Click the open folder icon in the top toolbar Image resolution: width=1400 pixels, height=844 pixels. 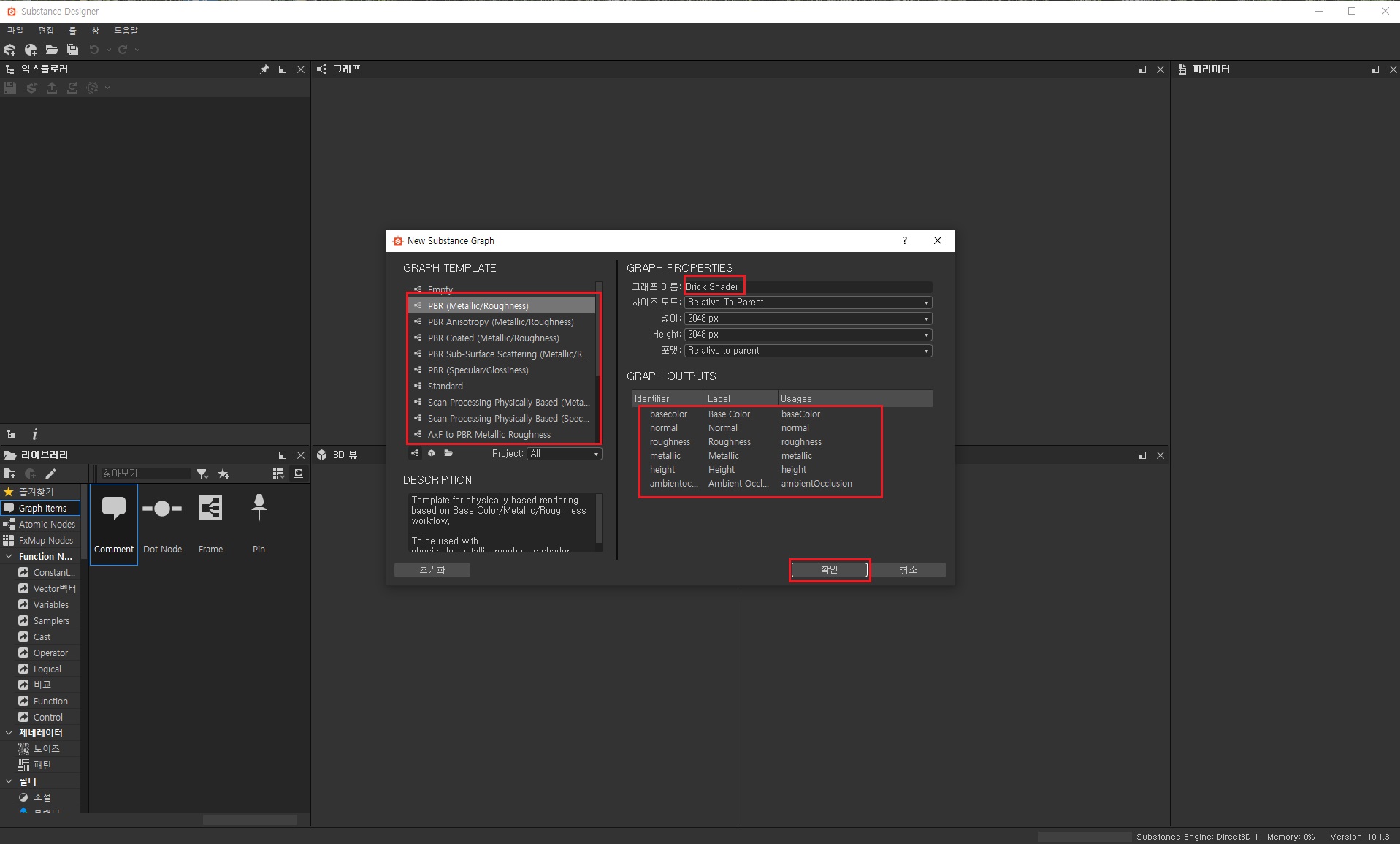[52, 50]
